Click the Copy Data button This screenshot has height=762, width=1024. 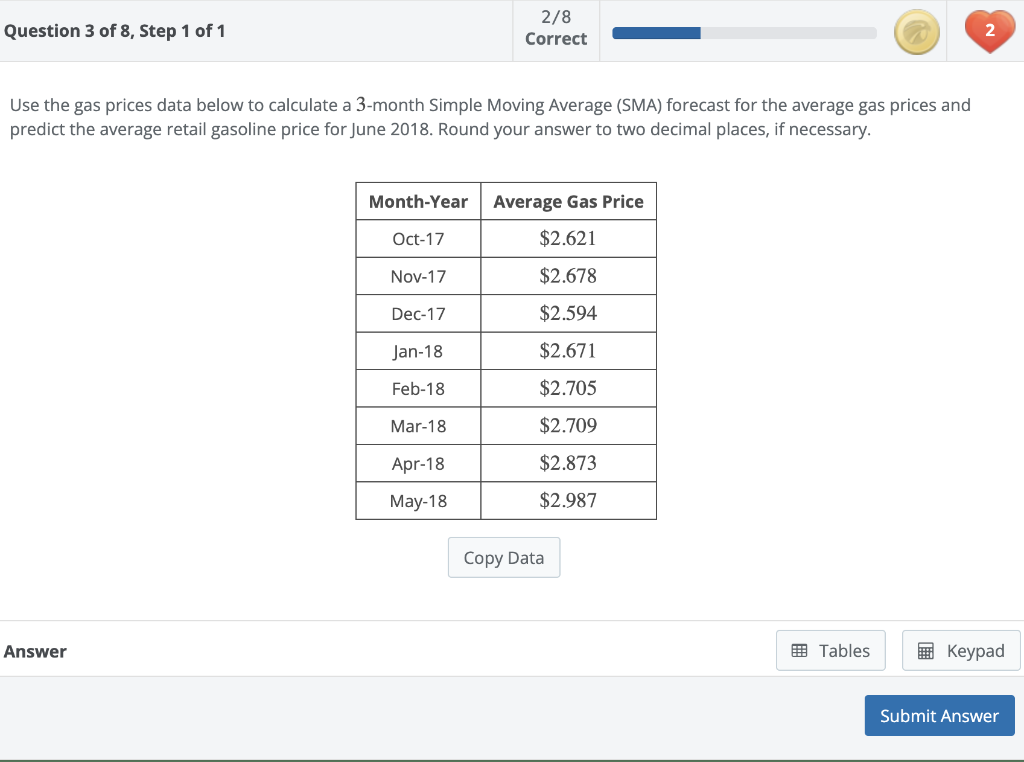coord(504,557)
